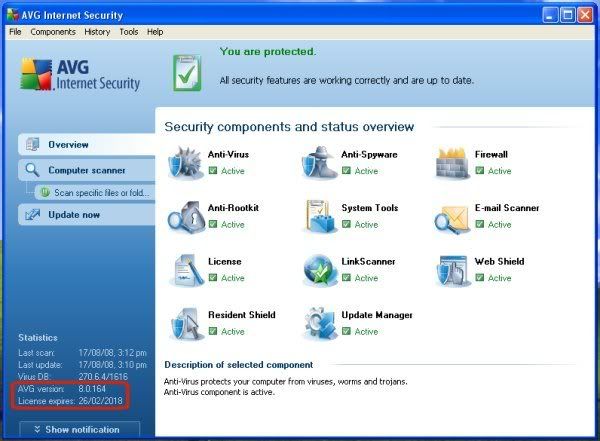600x441 pixels.
Task: Click AVG version value 8.0.164
Action: point(92,389)
